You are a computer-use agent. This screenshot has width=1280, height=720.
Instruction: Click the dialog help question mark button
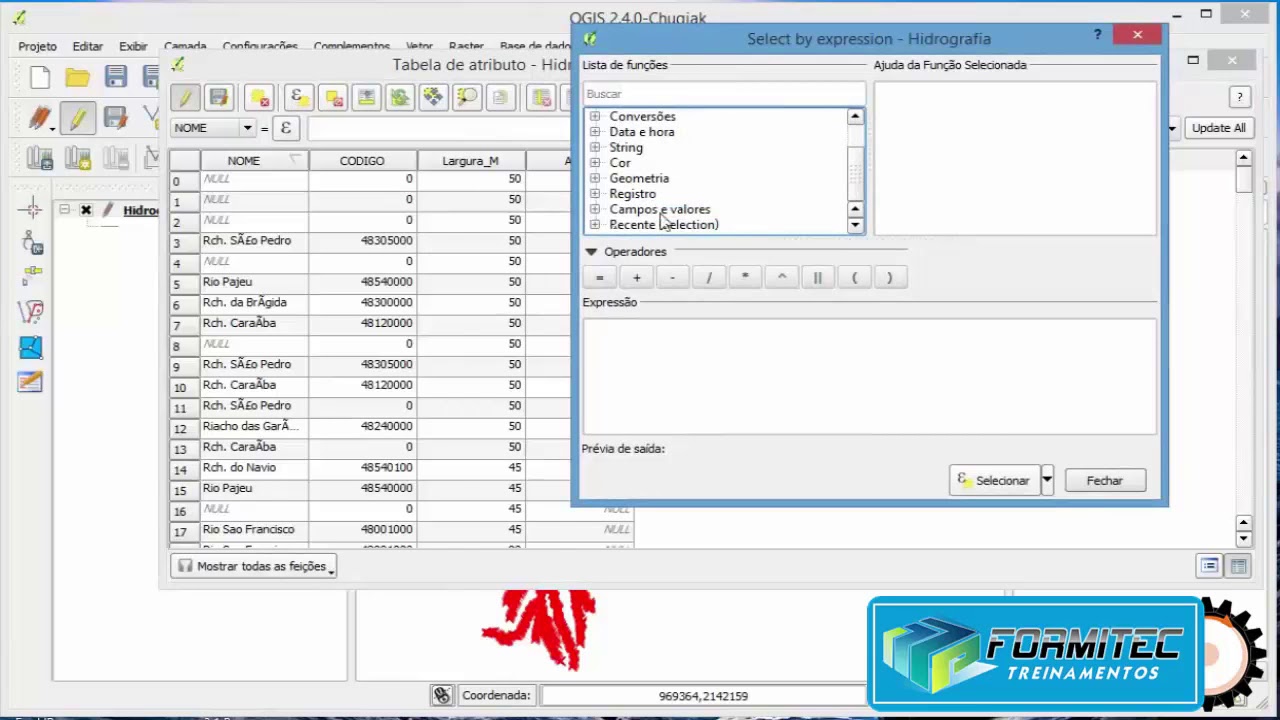click(1097, 36)
